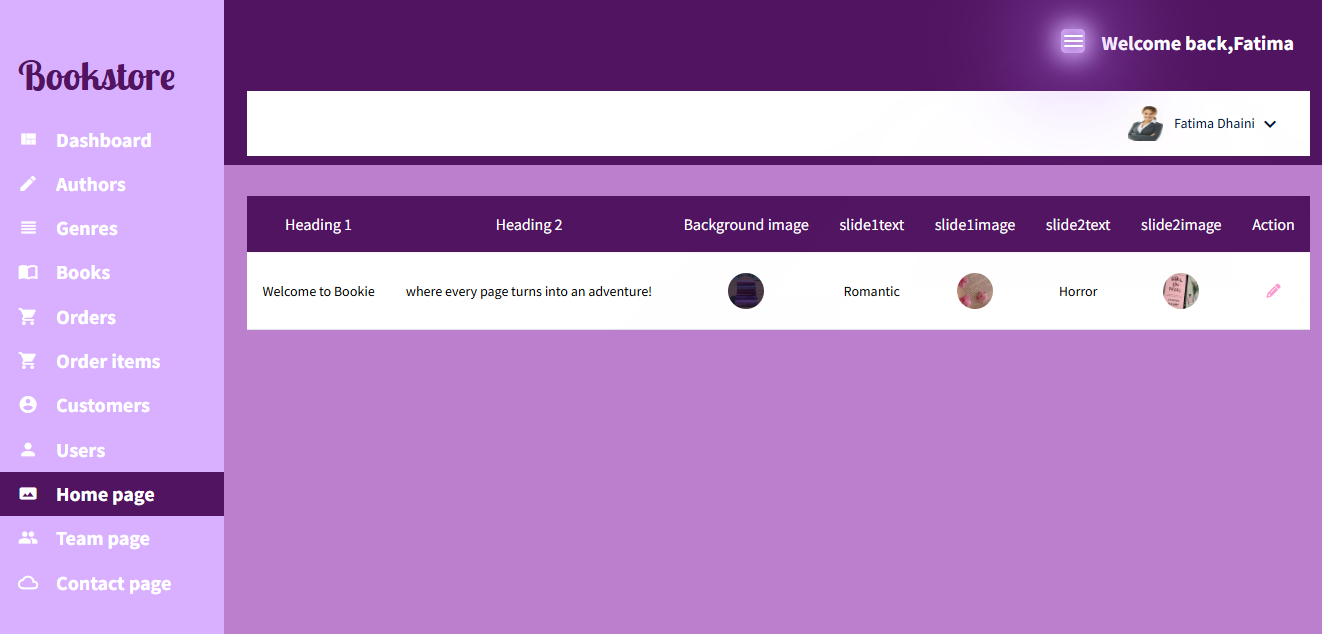Click the Contact page cloud icon
The width and height of the screenshot is (1322, 634).
point(28,583)
